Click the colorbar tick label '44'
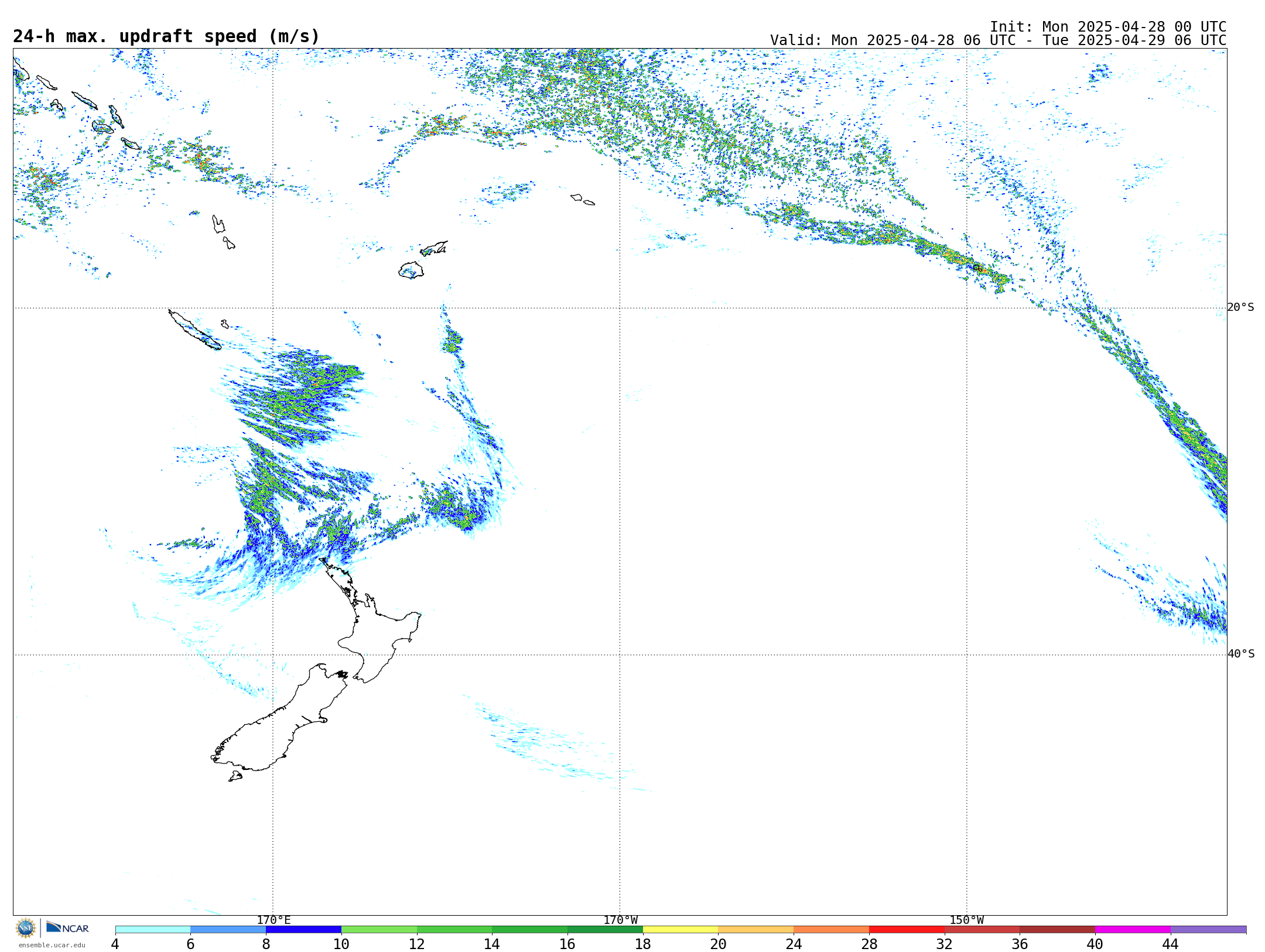Viewport: 1265px width, 952px height. (1171, 944)
